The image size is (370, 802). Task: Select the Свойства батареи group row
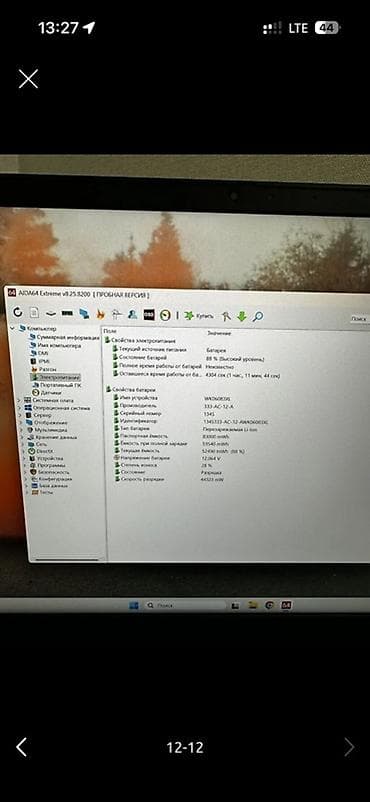130,390
